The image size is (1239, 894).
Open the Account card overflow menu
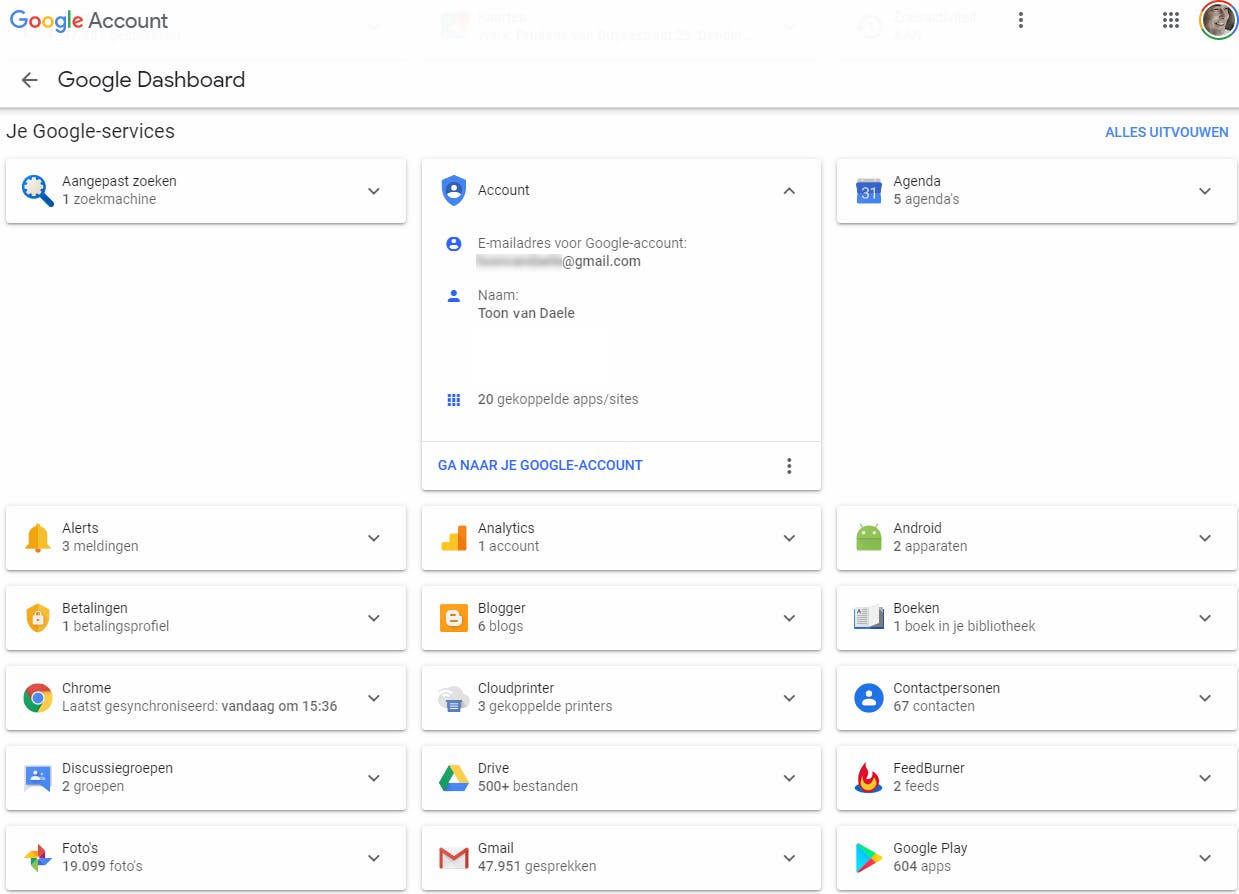point(789,465)
